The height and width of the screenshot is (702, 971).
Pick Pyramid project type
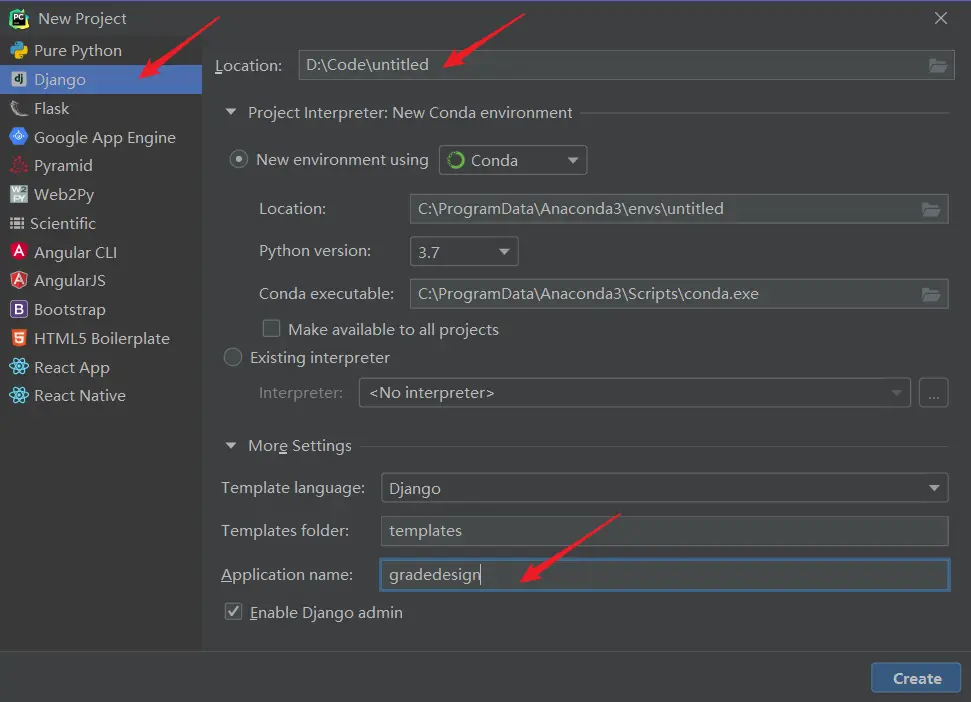pyautogui.click(x=101, y=166)
